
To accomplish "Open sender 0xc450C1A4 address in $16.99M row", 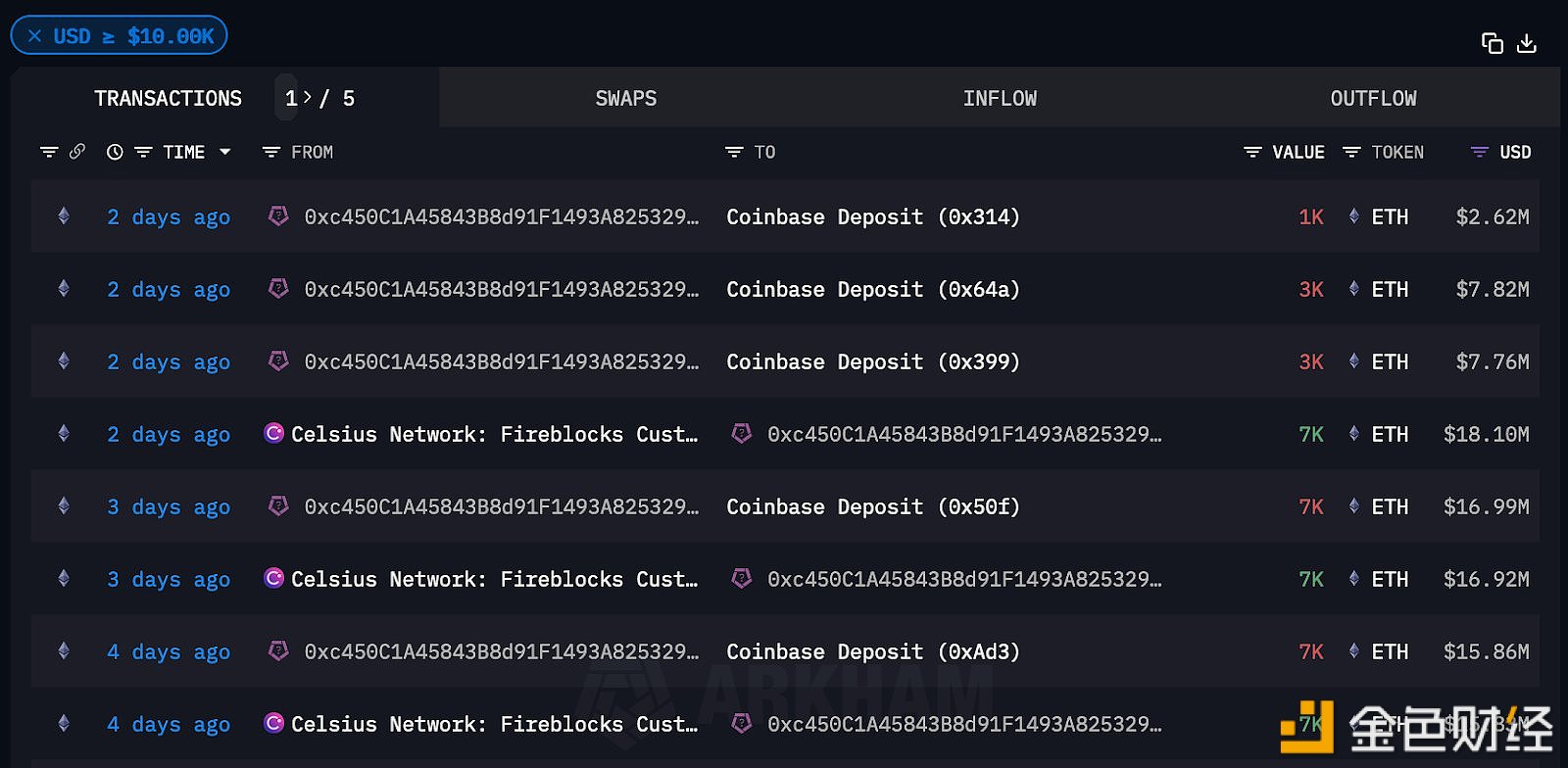I will pyautogui.click(x=502, y=506).
